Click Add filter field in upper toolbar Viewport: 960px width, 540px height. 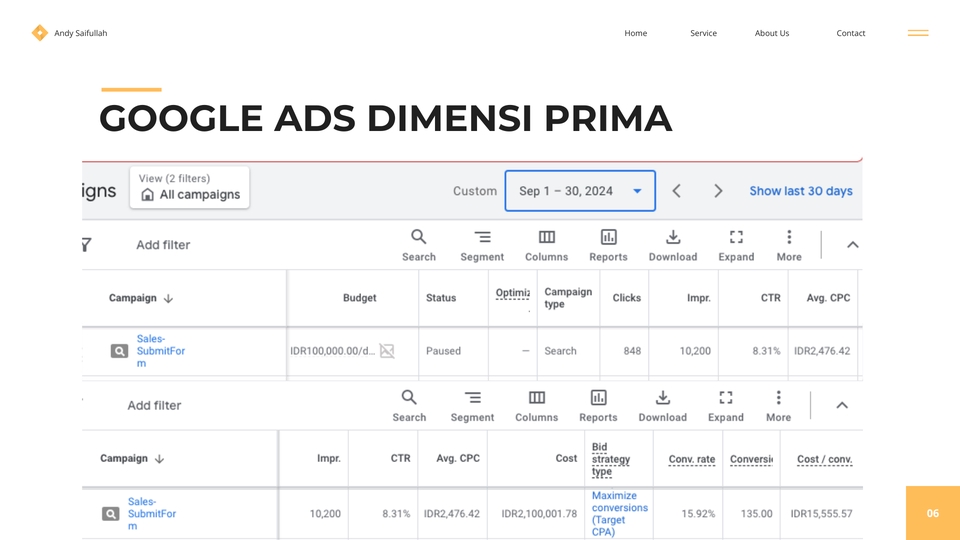coord(163,245)
